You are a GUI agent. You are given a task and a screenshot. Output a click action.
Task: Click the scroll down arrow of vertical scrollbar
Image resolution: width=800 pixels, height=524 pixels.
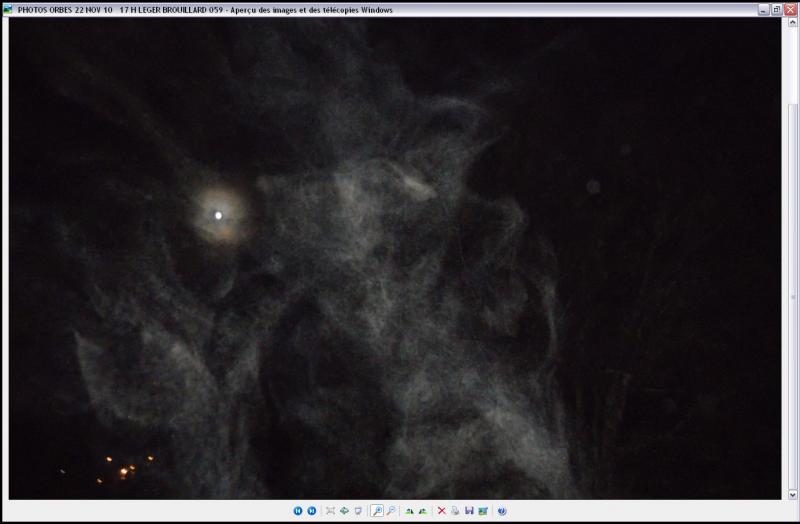(x=792, y=494)
